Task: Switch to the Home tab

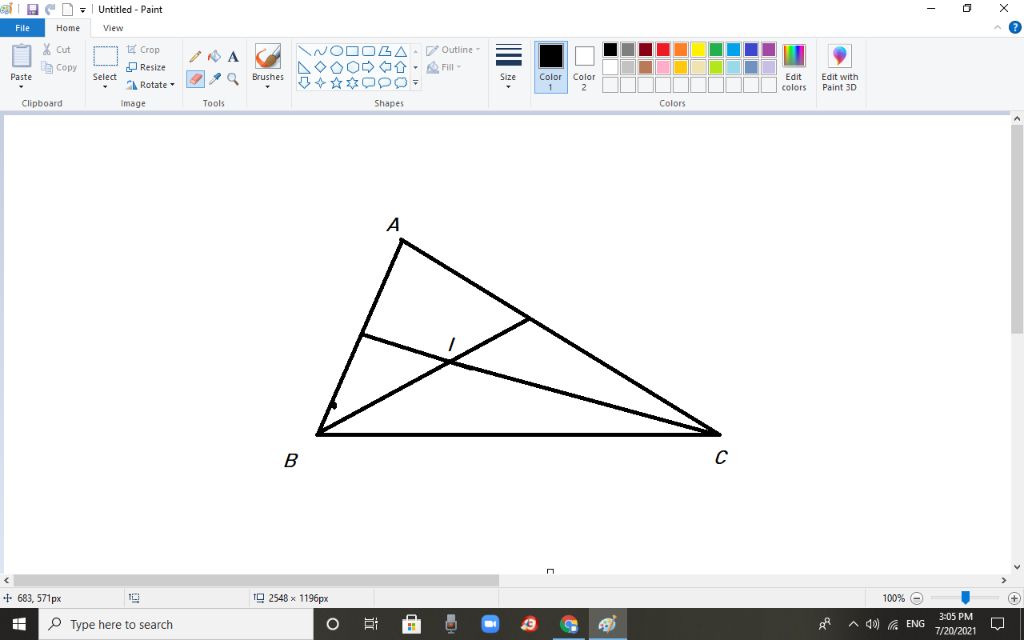Action: 68,28
